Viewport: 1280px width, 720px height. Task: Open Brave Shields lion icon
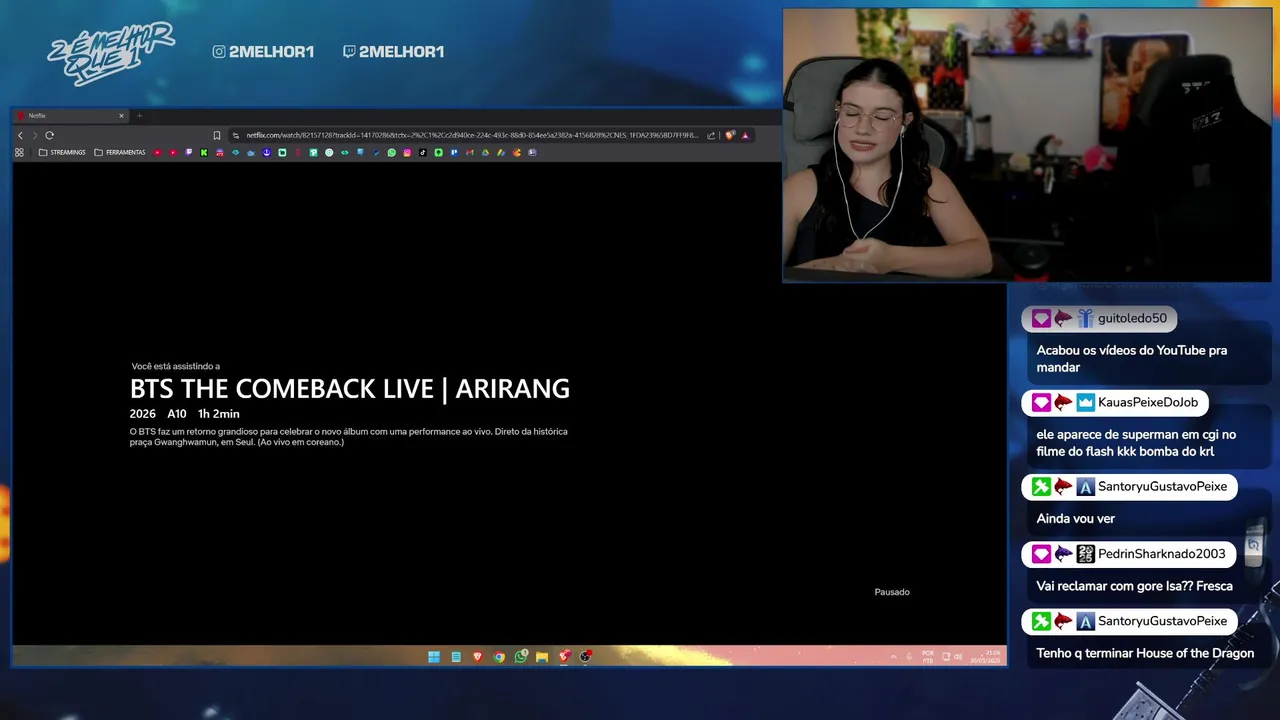[730, 135]
